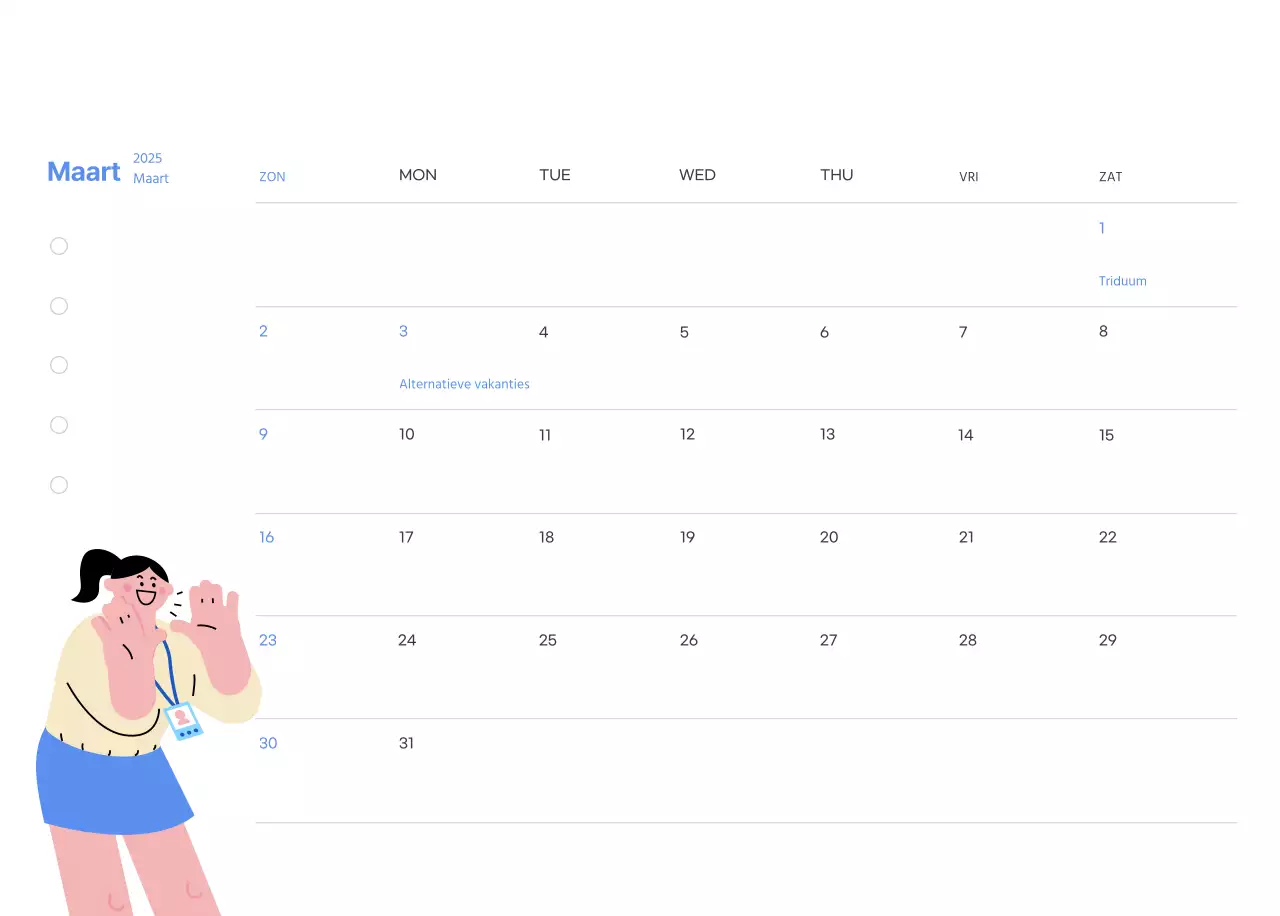Select Sunday March 9
The width and height of the screenshot is (1280, 916).
pos(263,434)
